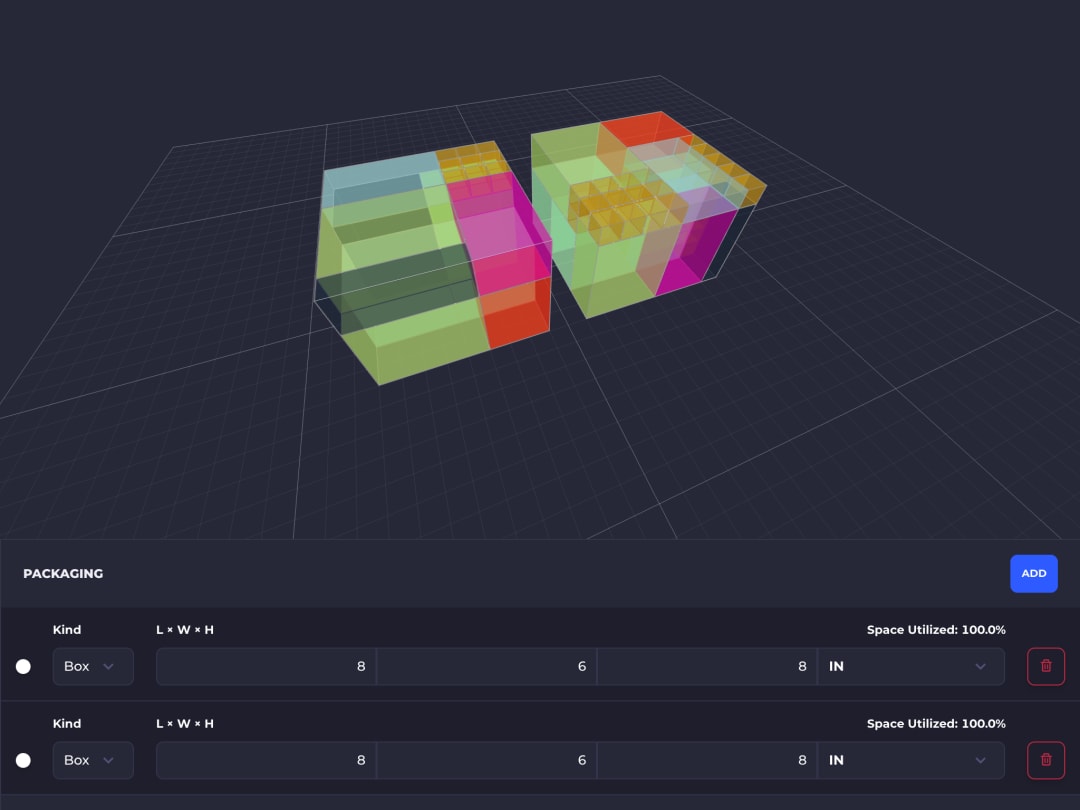Click the width field of second box

pos(486,760)
